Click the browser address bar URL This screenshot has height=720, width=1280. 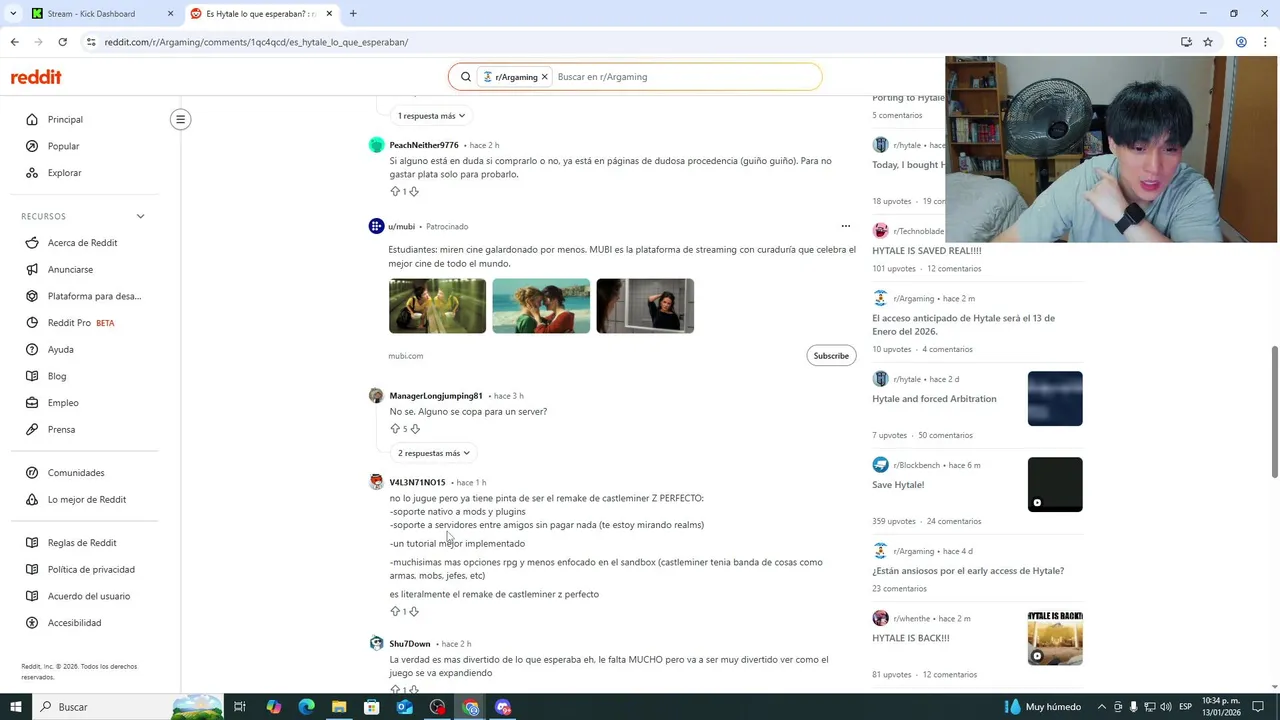[x=256, y=42]
